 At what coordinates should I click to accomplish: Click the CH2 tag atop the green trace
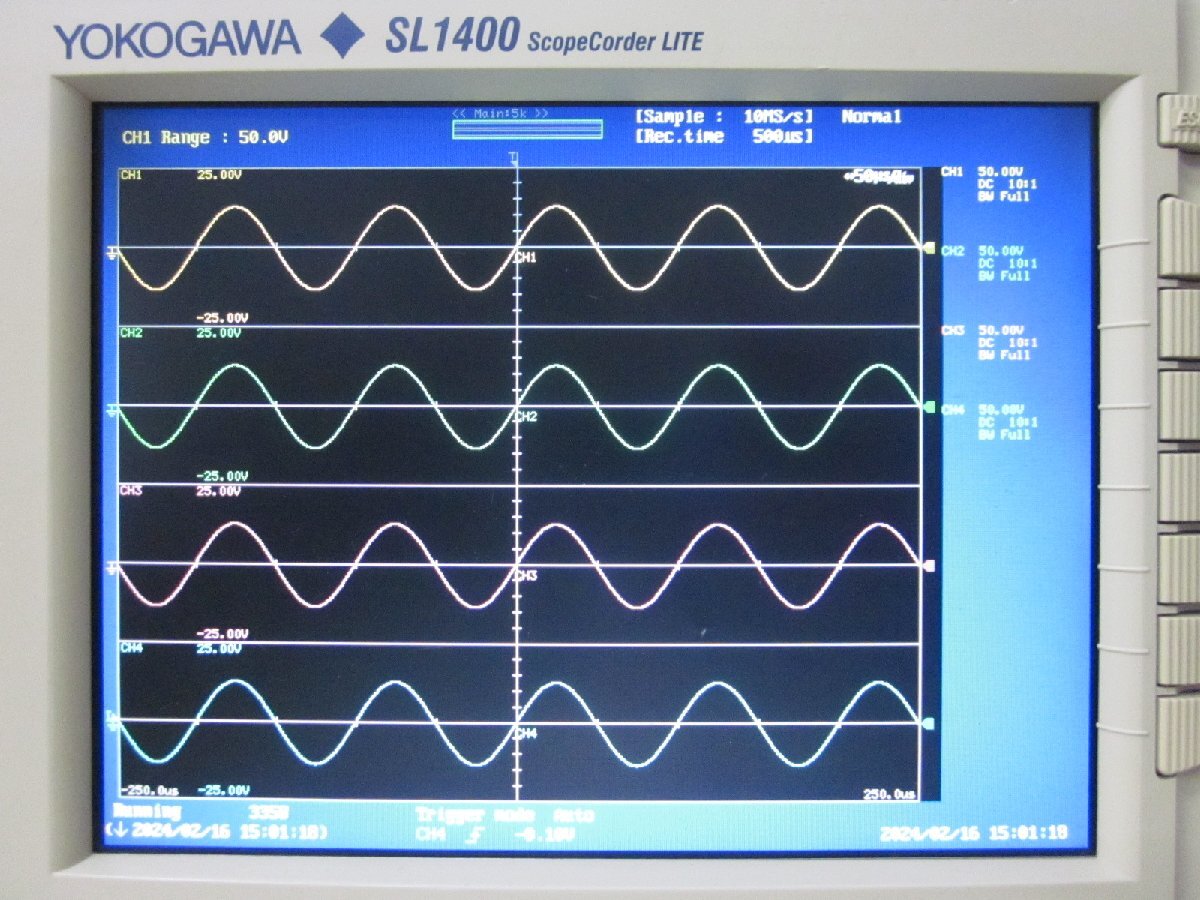(131, 333)
